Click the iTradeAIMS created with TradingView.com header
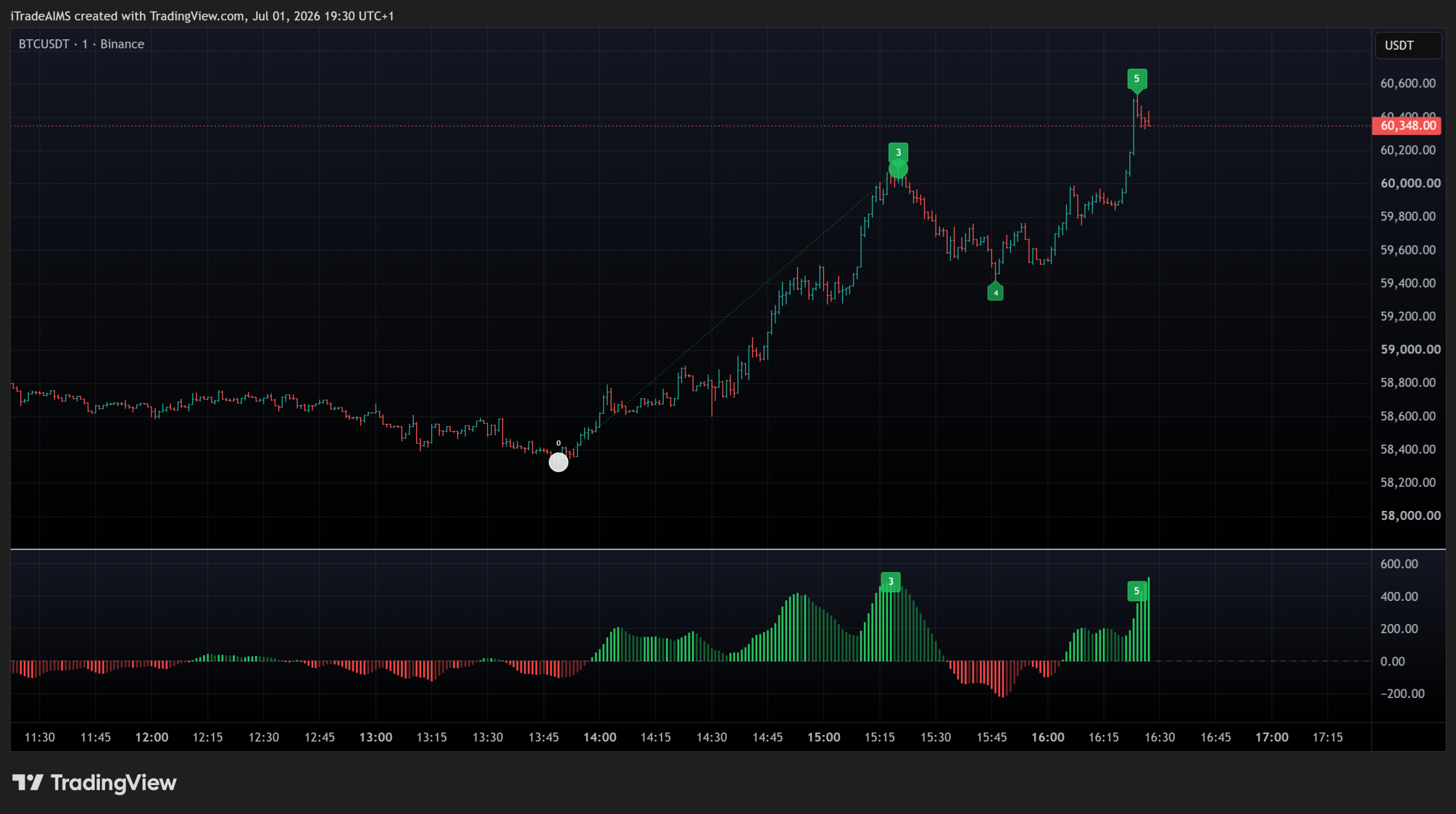Image resolution: width=1456 pixels, height=814 pixels. pyautogui.click(x=202, y=16)
